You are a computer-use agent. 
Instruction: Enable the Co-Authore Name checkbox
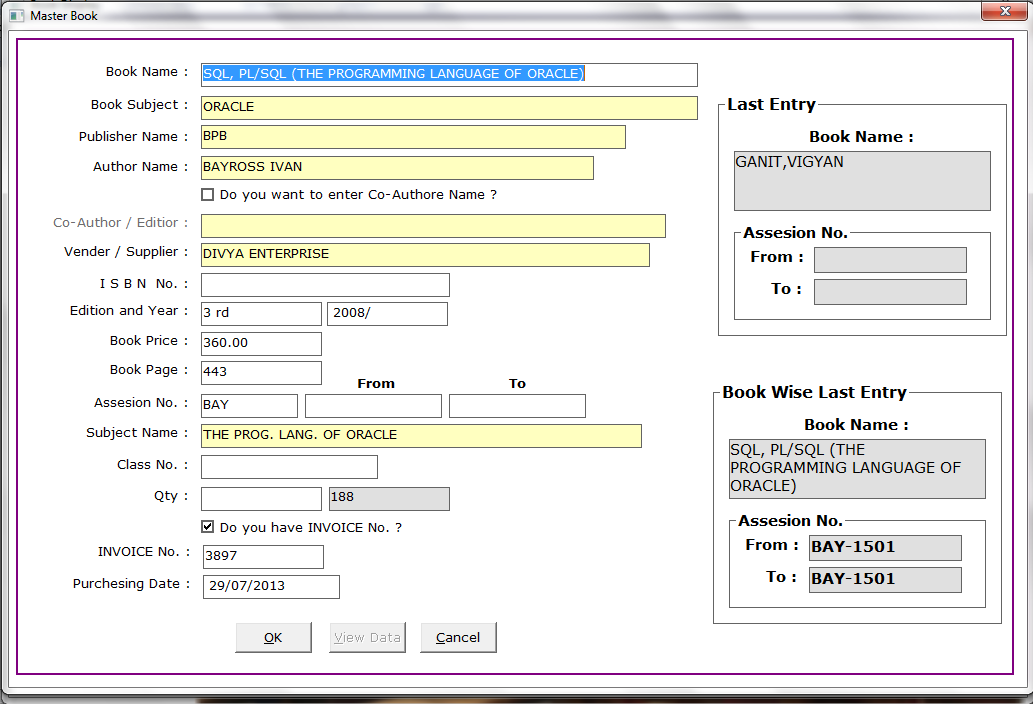click(x=208, y=195)
